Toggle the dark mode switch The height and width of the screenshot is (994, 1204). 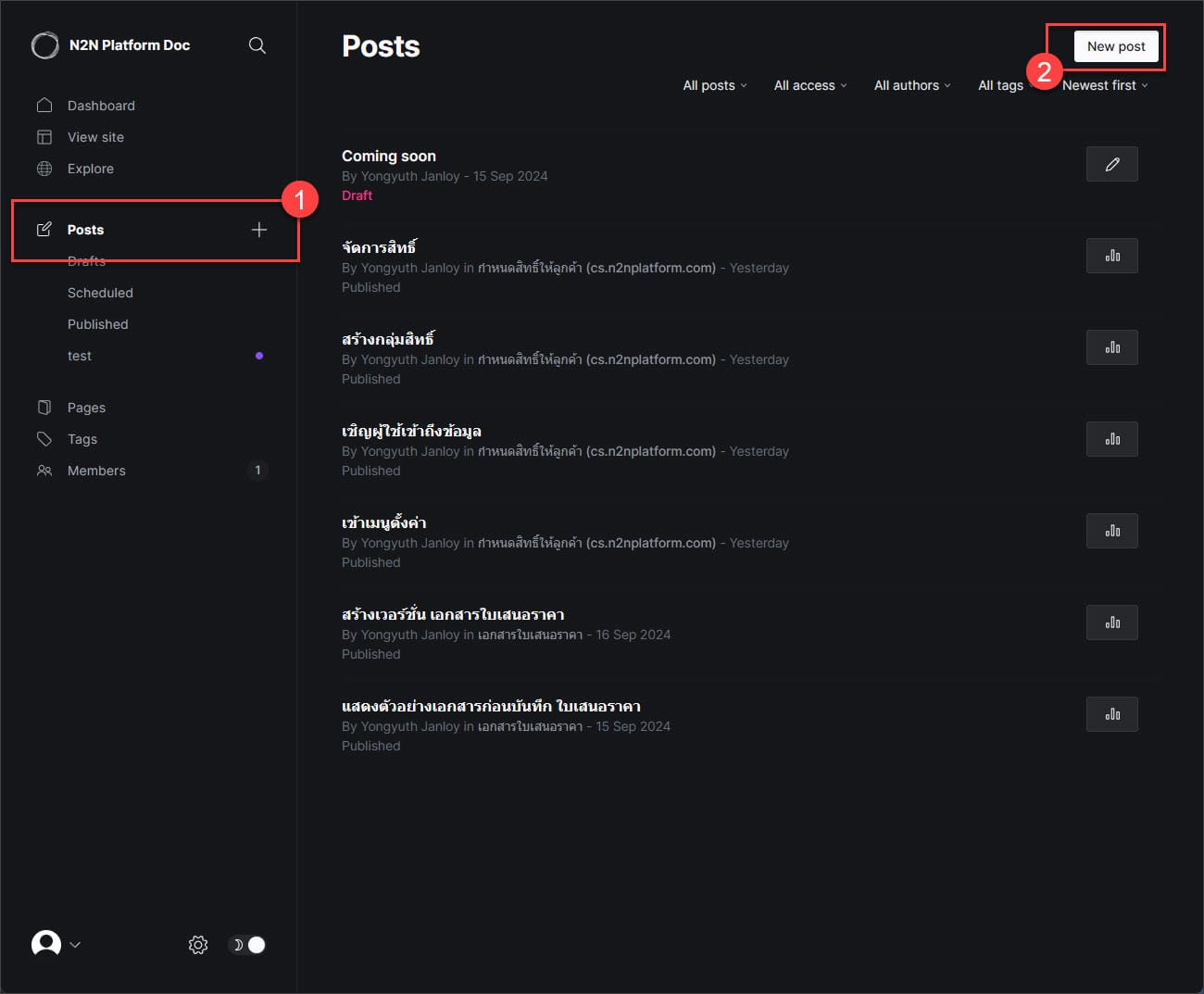tap(247, 945)
